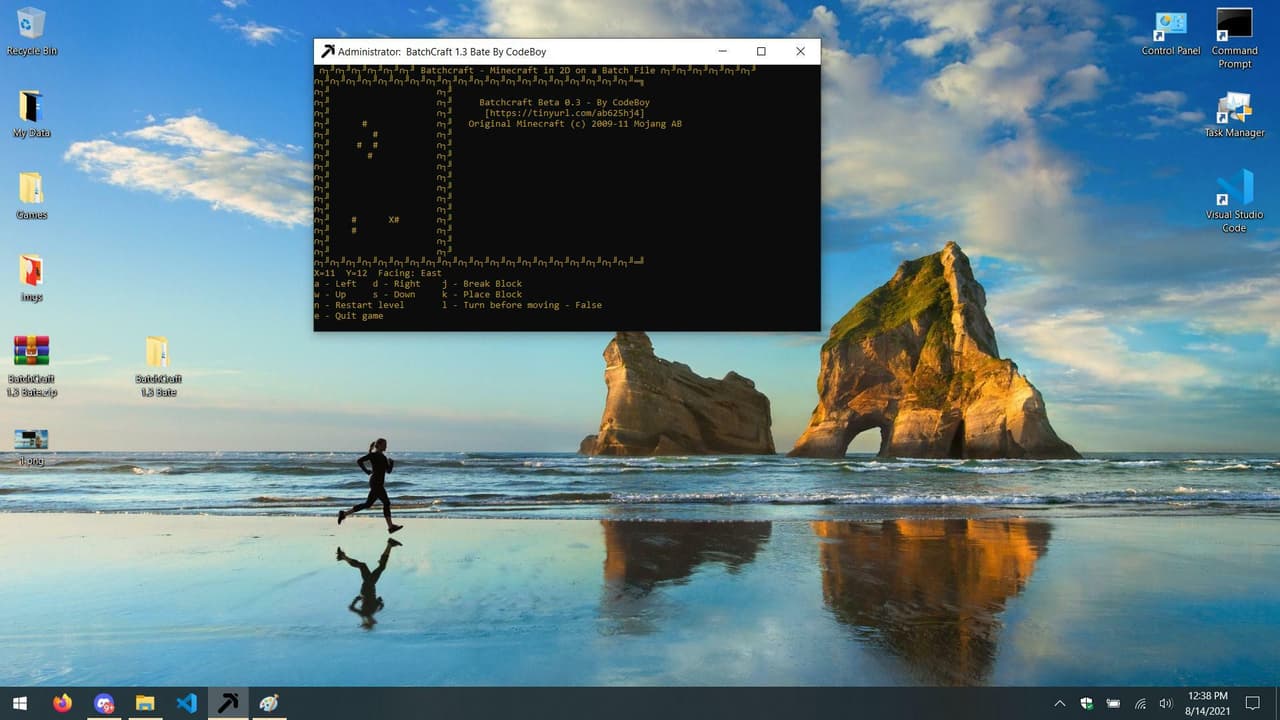This screenshot has height=720, width=1280.
Task: Open the volume speaker tray icon
Action: pos(1165,703)
